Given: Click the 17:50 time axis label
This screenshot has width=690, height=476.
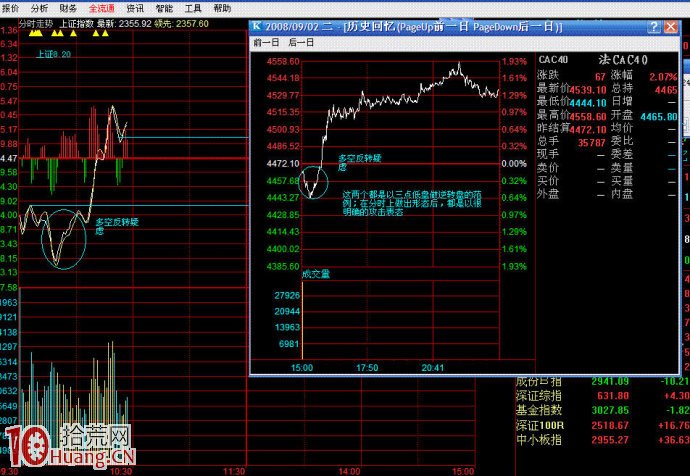Looking at the screenshot, I should tap(367, 368).
